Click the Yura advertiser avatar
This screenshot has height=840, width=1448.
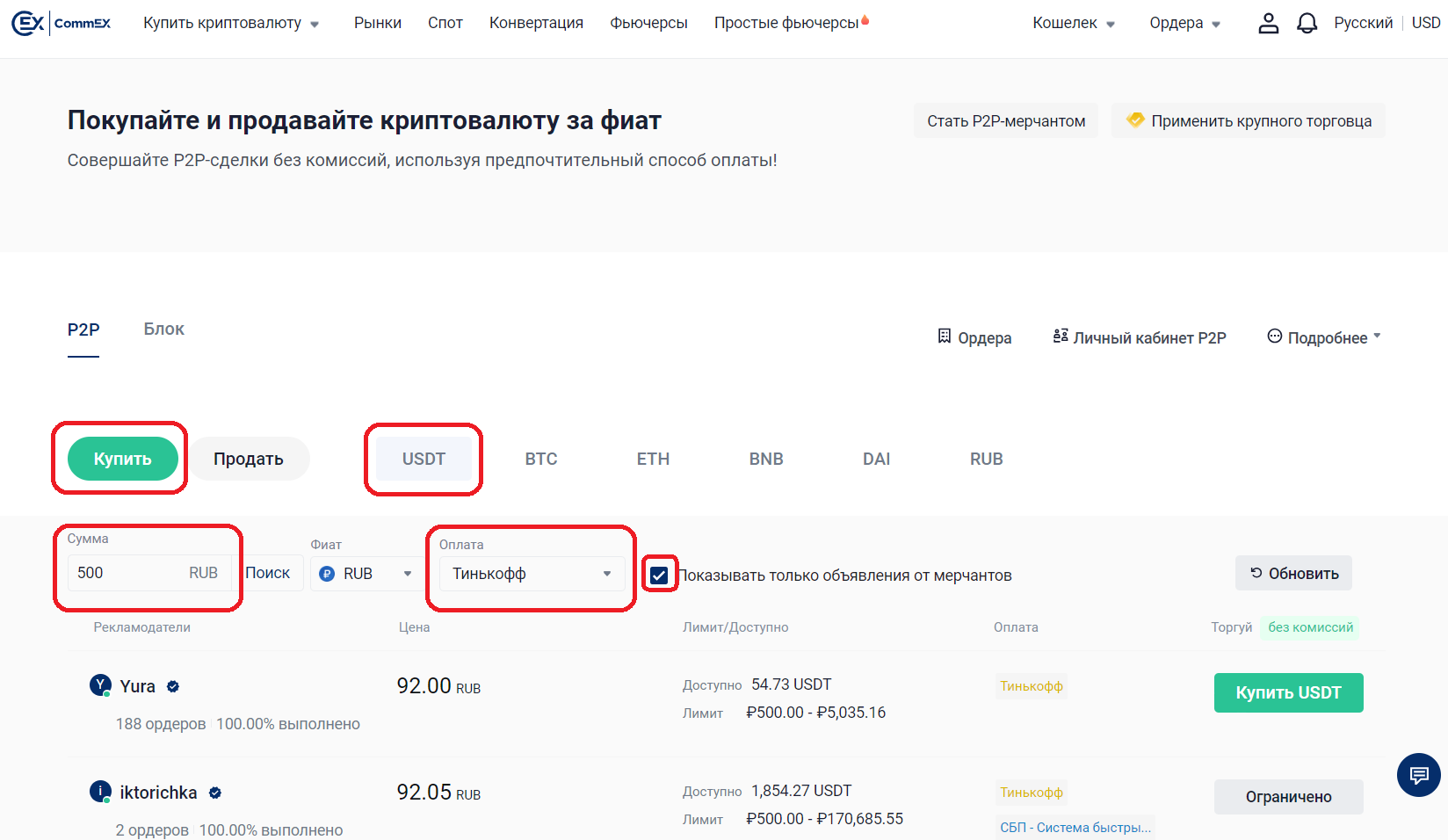[101, 685]
